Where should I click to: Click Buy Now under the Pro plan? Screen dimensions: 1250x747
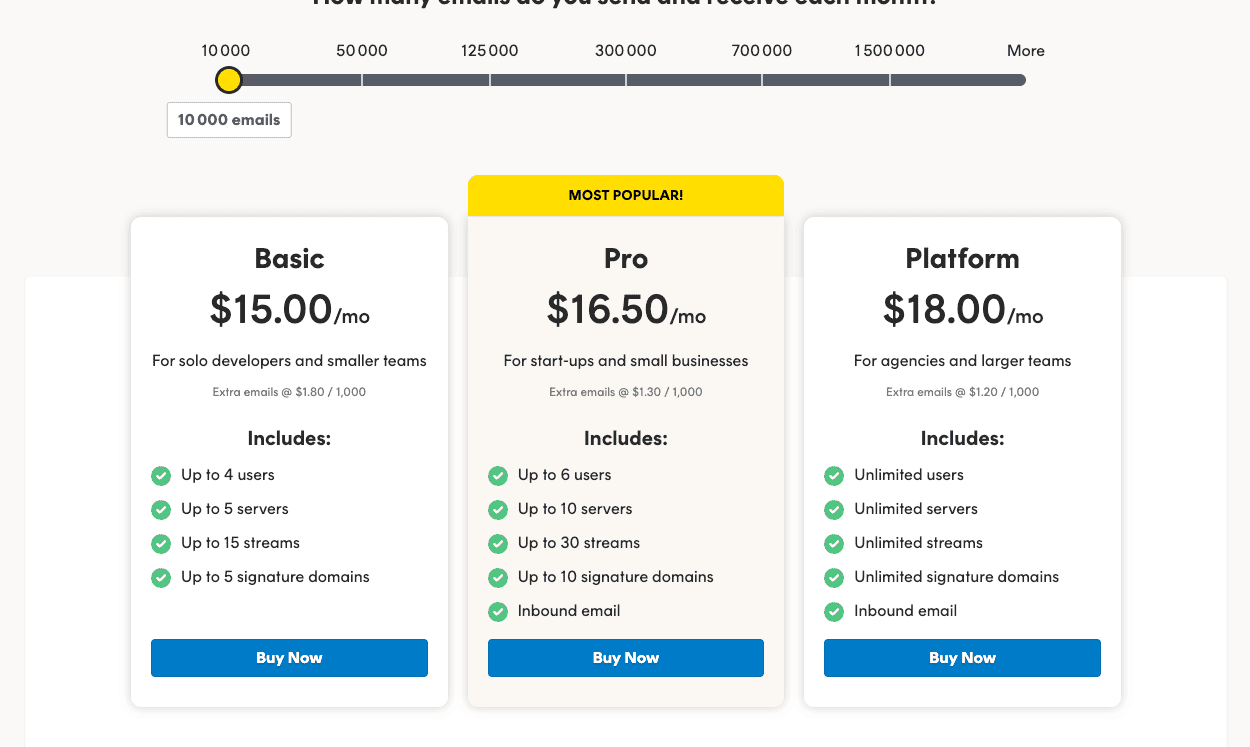[625, 658]
